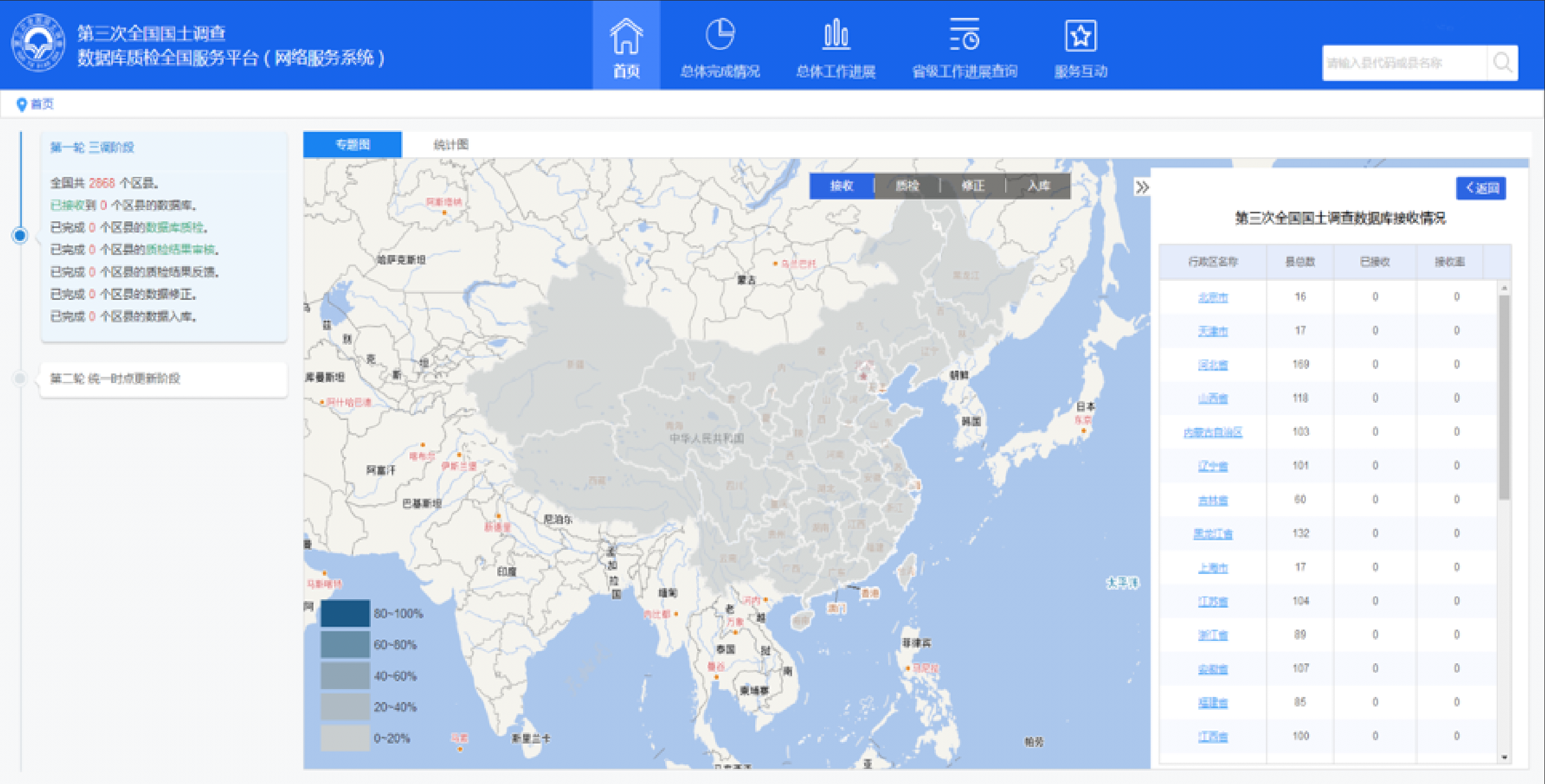
Task: Collapse the side panel with double-chevron
Action: coord(1142,188)
